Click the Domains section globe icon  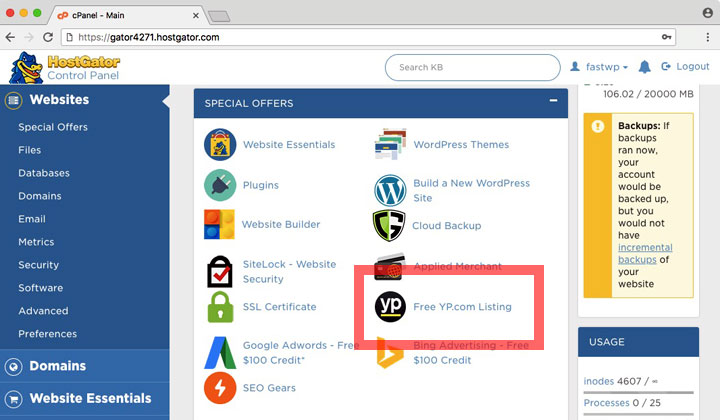(13, 366)
